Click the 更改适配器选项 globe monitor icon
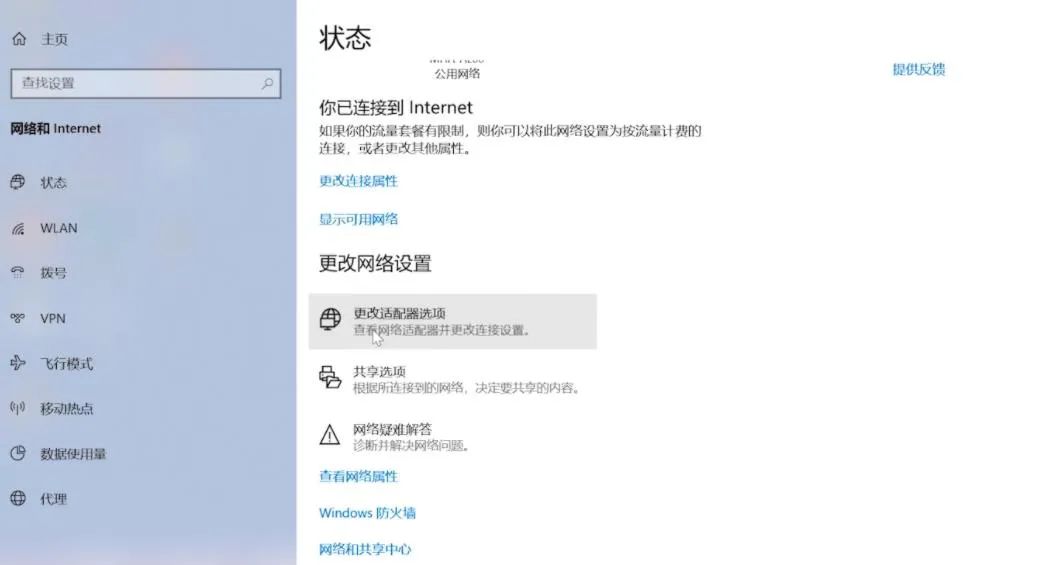This screenshot has height=565, width=1042. point(330,319)
